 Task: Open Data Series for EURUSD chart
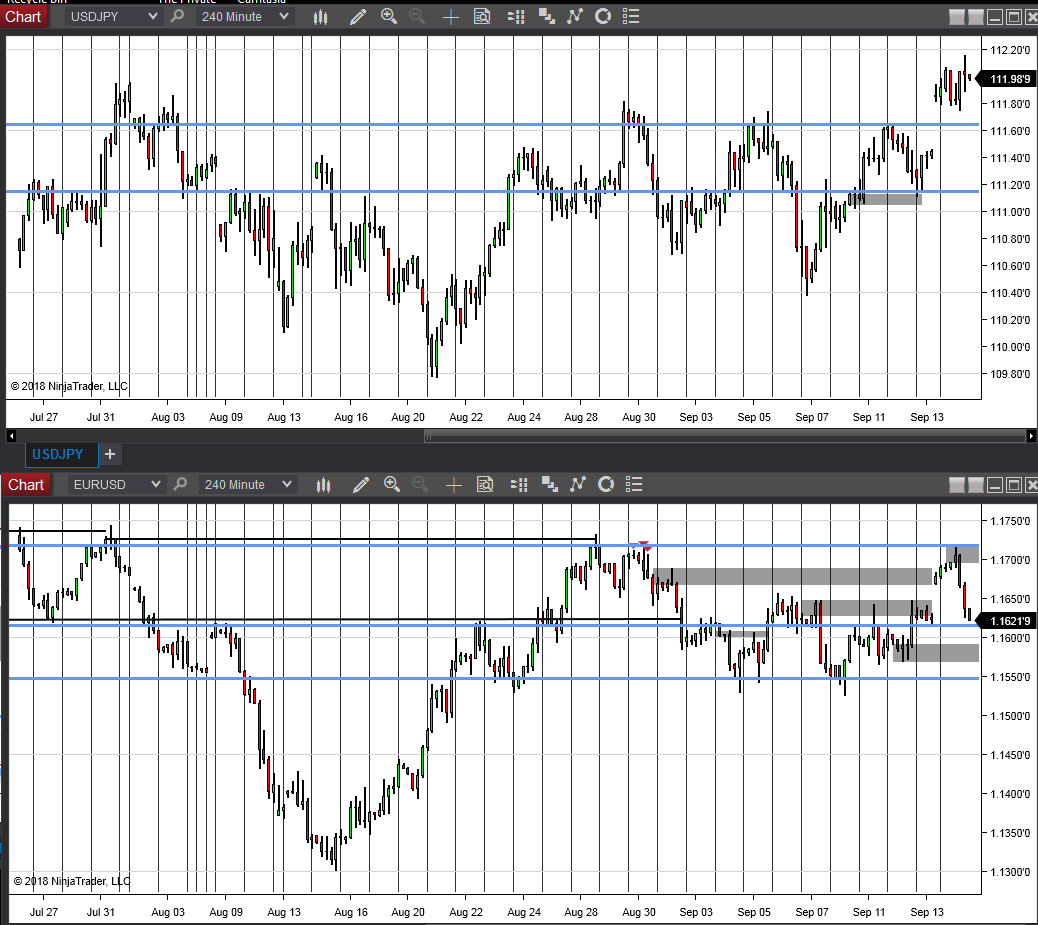(549, 485)
